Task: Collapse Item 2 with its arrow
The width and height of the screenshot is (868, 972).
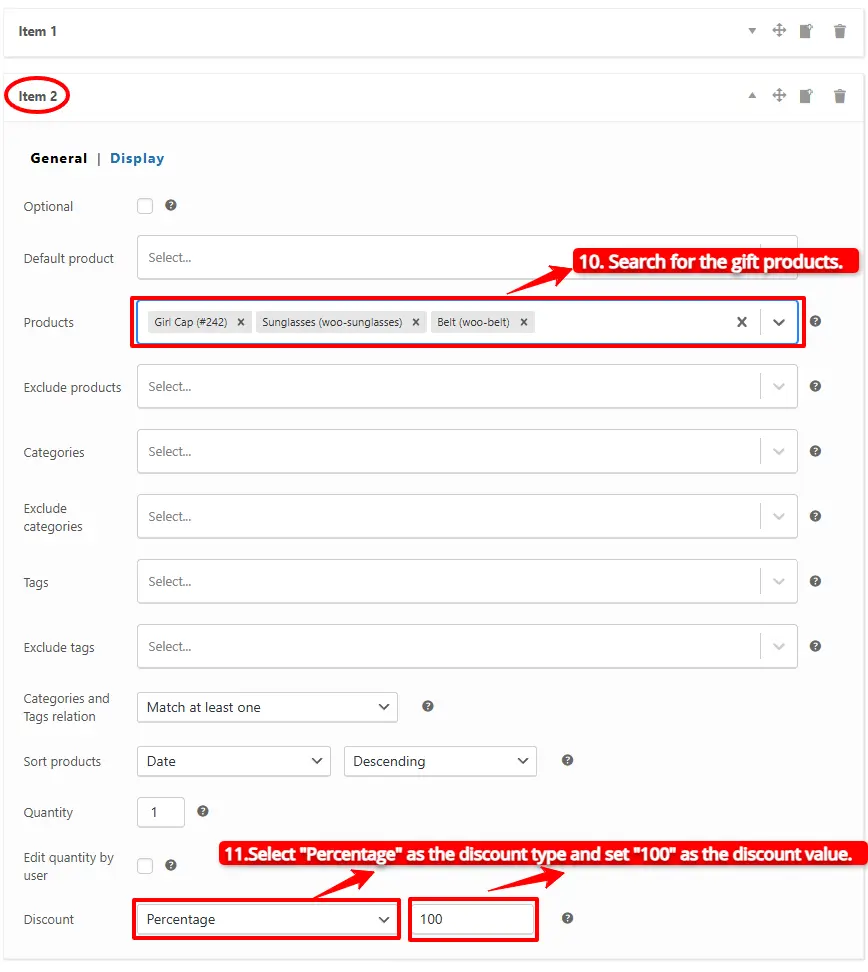Action: coord(752,95)
